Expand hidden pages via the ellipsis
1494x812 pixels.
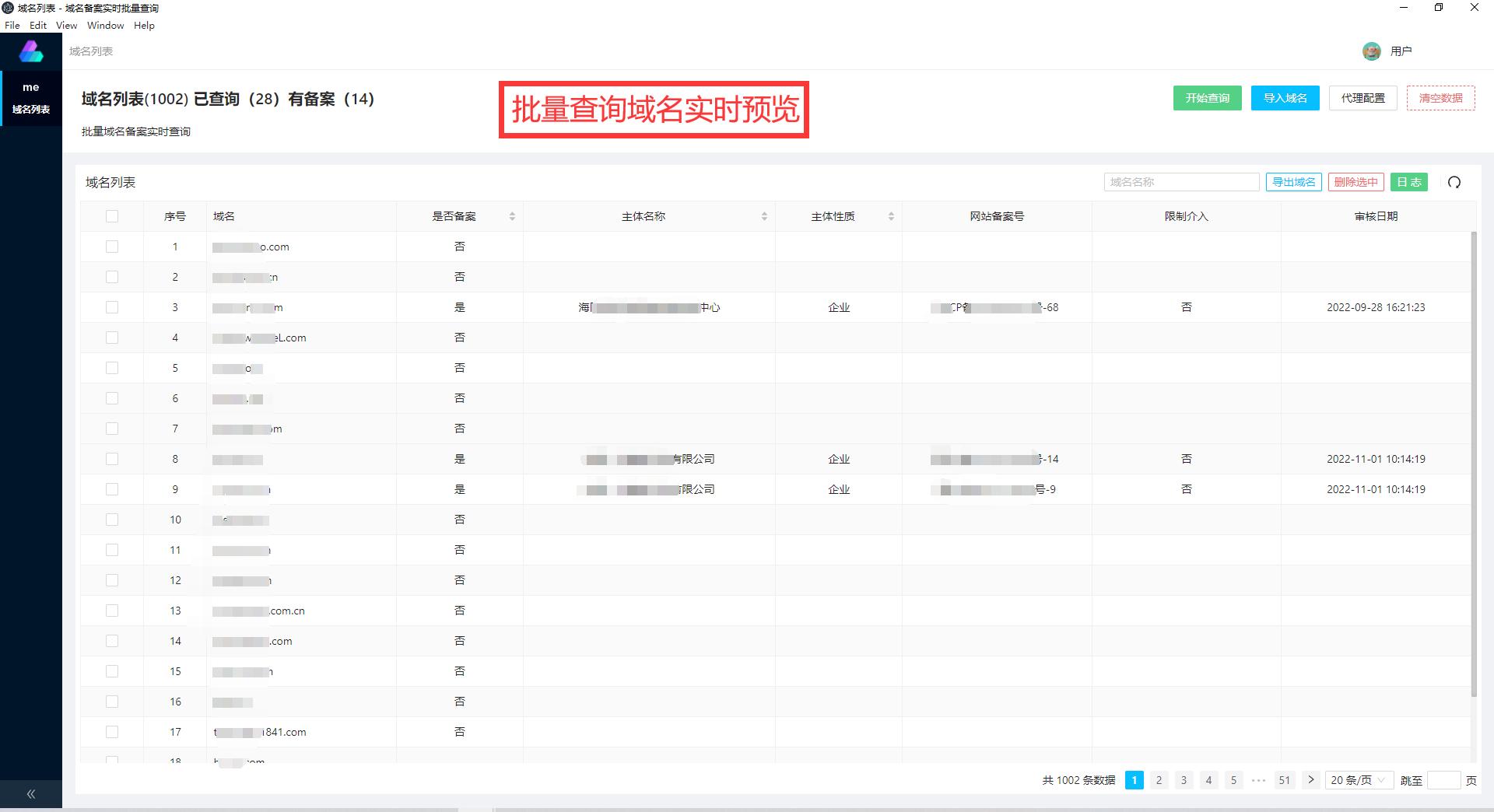(1259, 780)
